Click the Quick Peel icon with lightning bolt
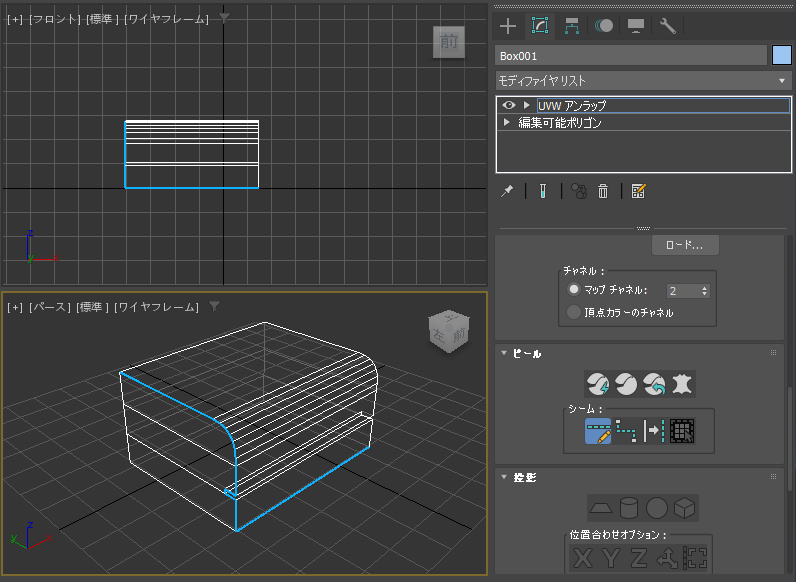 click(598, 384)
